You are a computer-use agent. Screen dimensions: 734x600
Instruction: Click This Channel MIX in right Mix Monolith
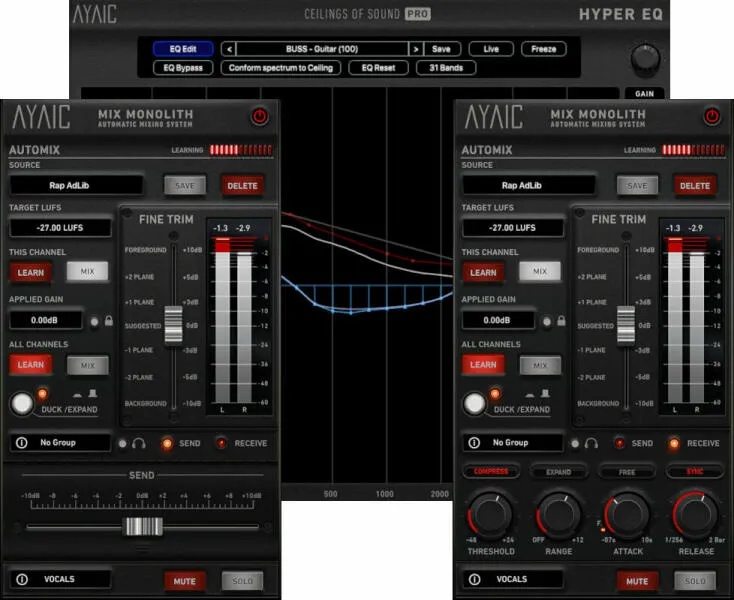540,271
